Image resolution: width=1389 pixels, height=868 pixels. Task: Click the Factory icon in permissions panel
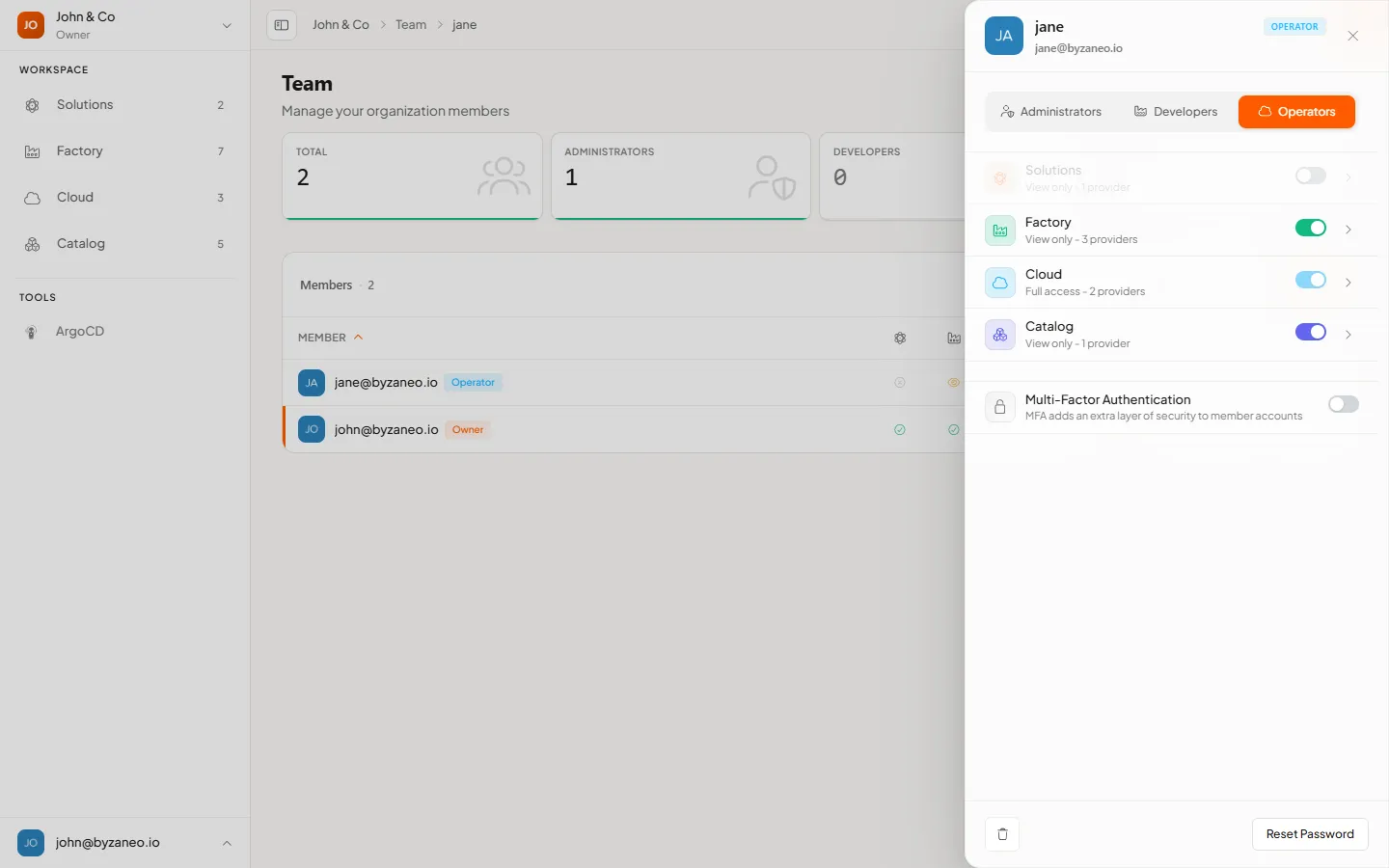tap(1000, 231)
